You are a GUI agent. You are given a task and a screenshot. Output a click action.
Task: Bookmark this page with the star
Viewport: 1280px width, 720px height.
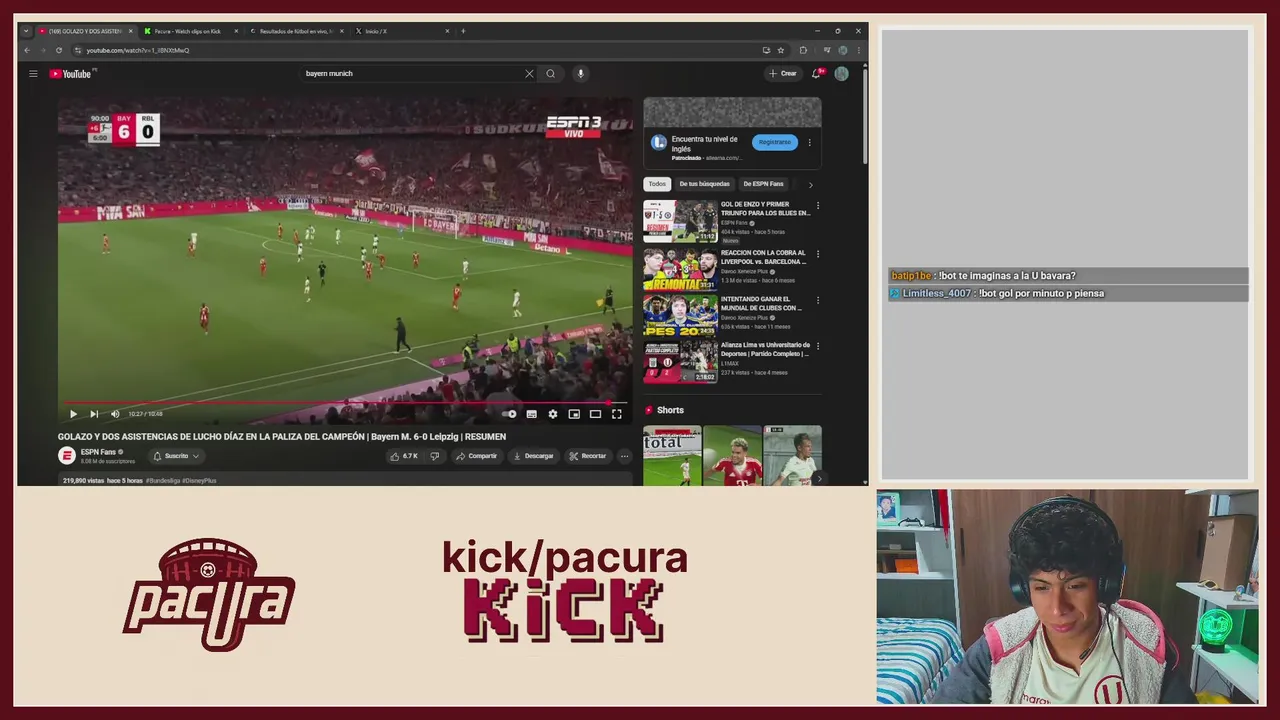[781, 50]
